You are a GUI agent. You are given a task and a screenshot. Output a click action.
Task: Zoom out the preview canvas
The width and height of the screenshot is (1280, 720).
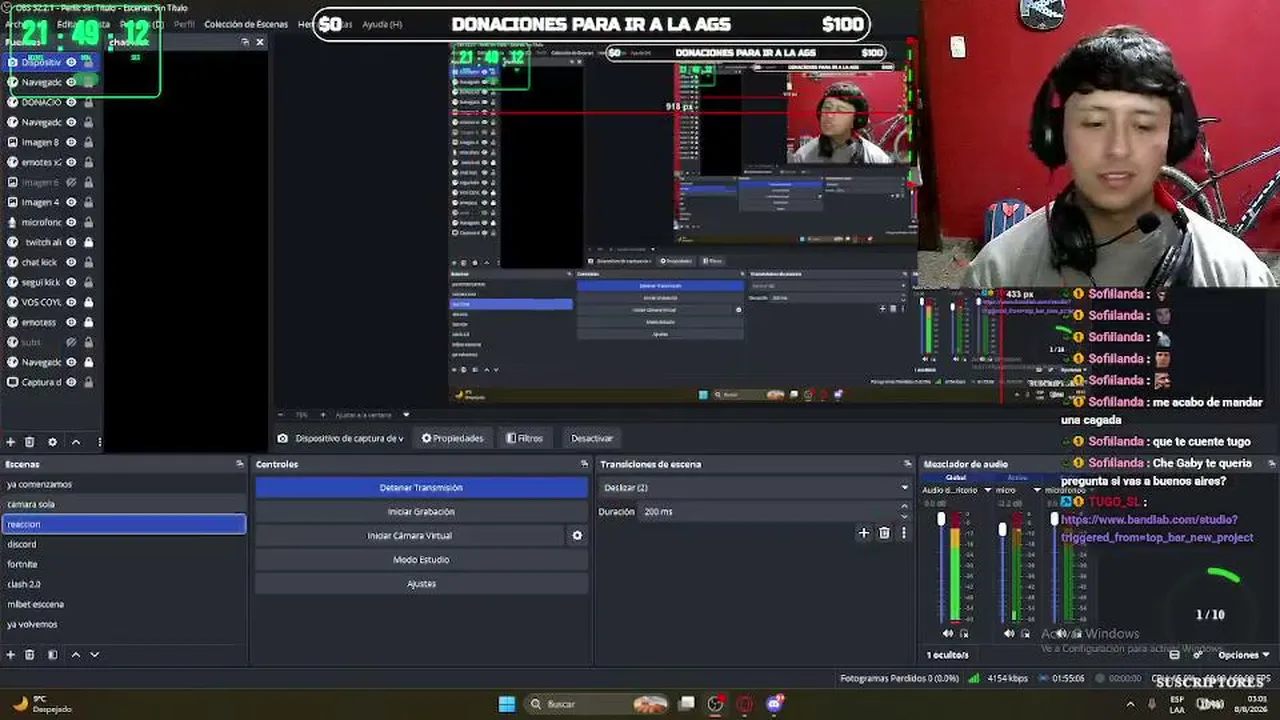281,415
